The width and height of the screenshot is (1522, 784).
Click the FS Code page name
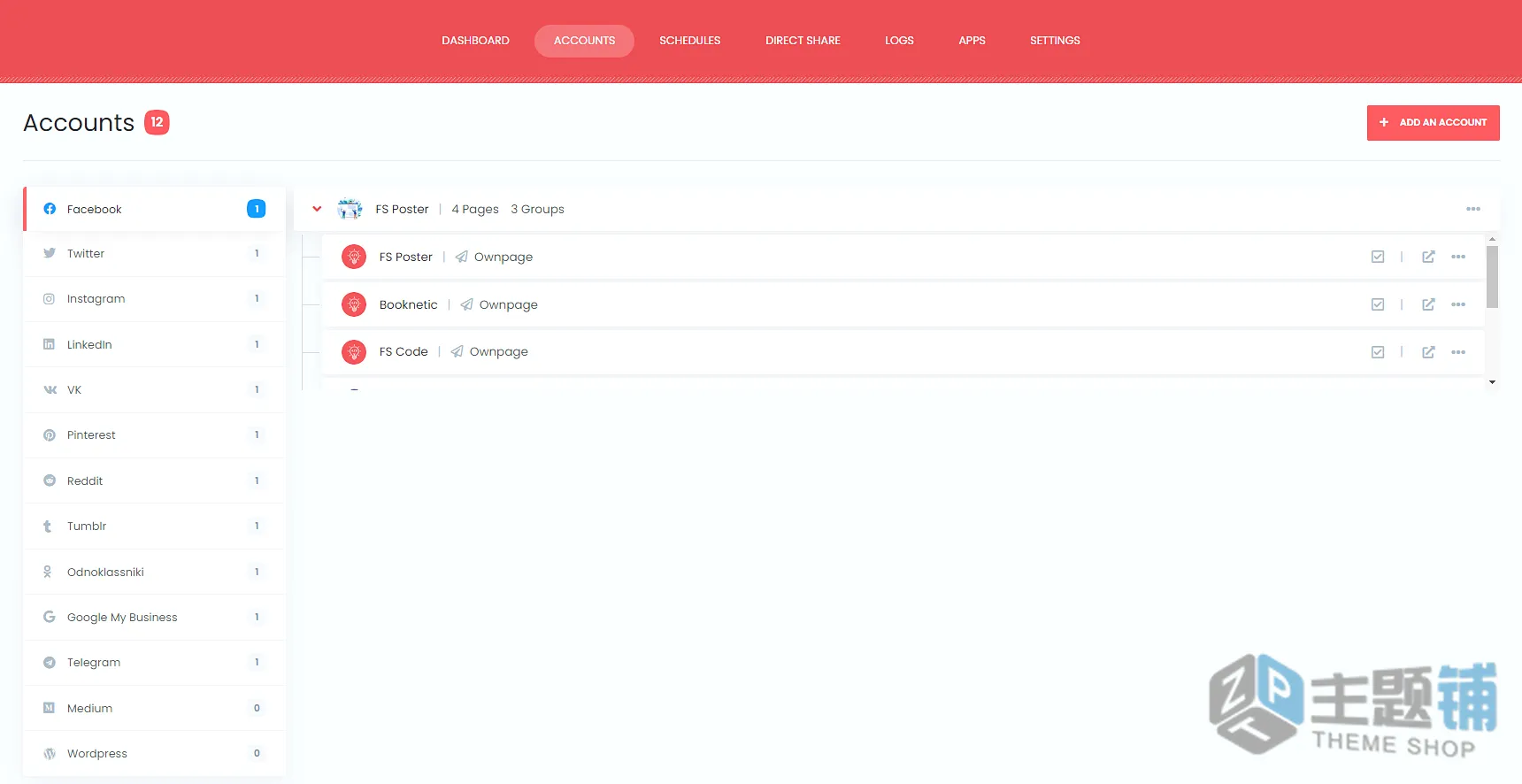tap(404, 351)
